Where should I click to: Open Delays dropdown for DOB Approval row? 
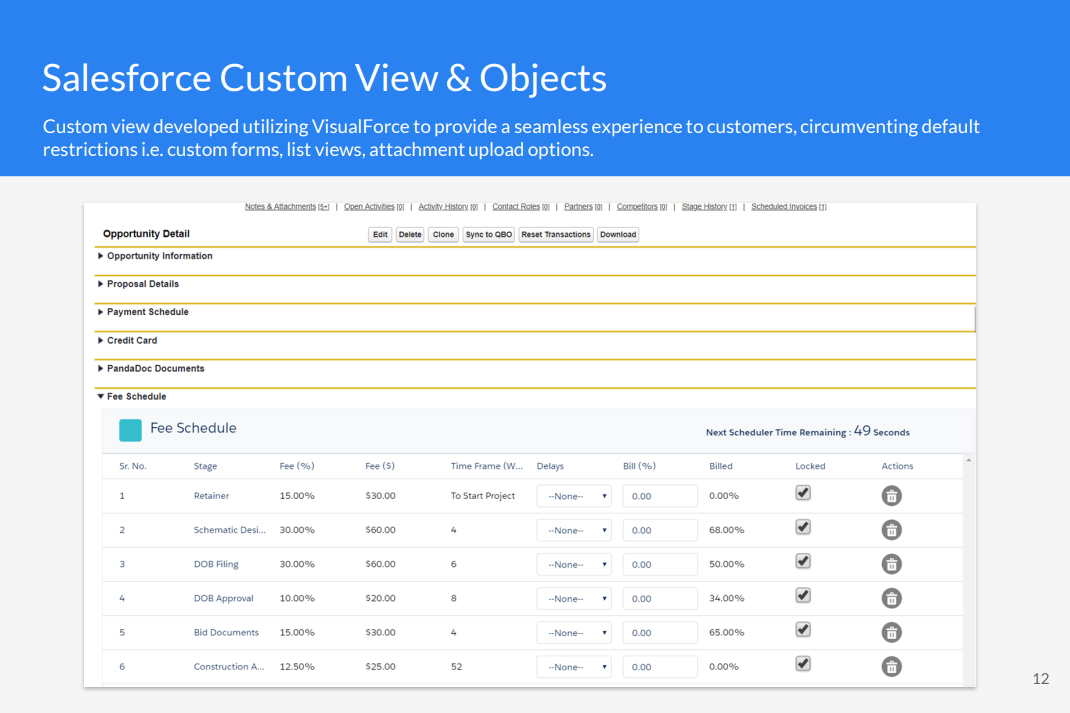coord(574,598)
